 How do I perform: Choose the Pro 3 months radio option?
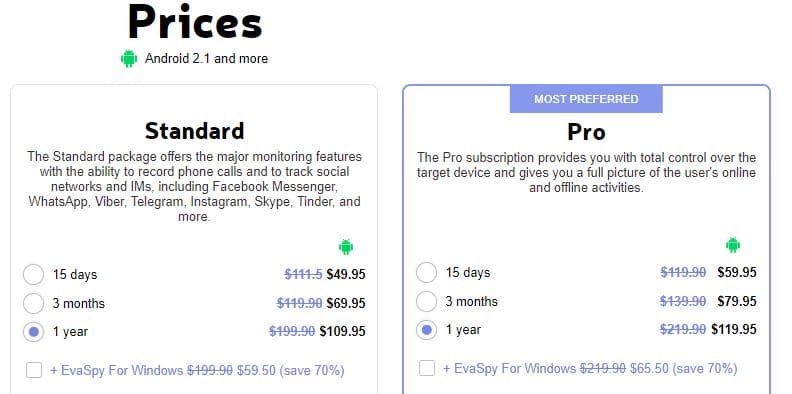tap(426, 301)
